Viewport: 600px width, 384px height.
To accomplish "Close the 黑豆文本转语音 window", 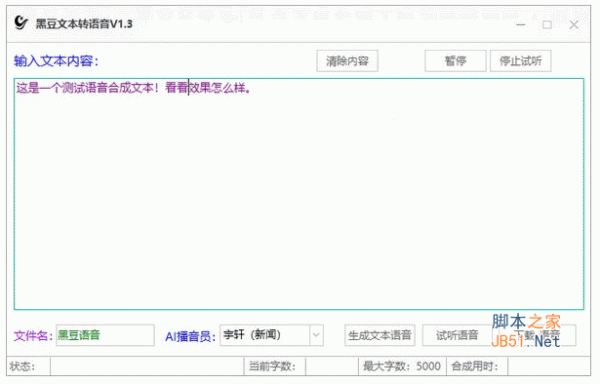I will pos(574,25).
